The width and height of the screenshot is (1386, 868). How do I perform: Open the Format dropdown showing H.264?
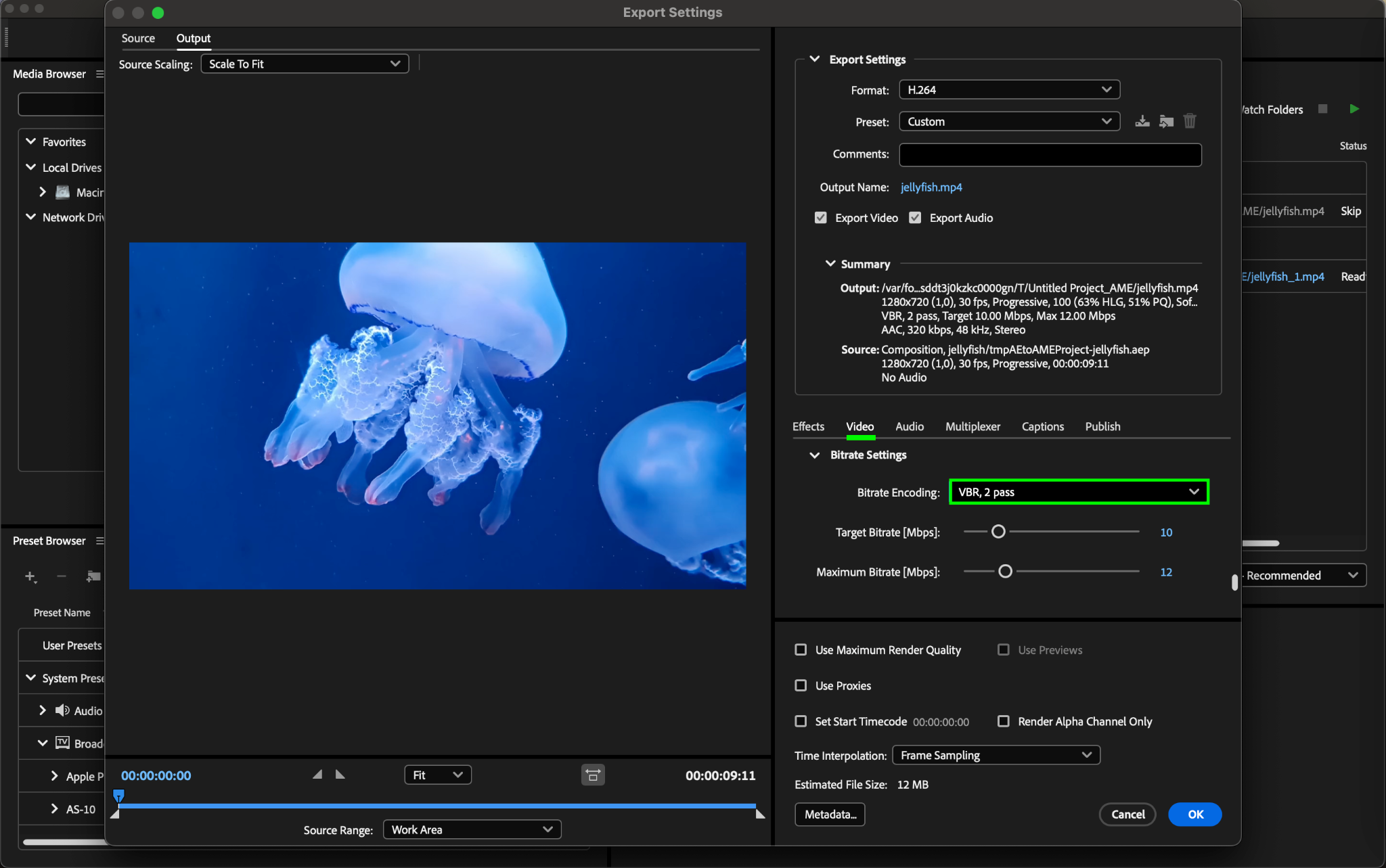click(x=1009, y=90)
